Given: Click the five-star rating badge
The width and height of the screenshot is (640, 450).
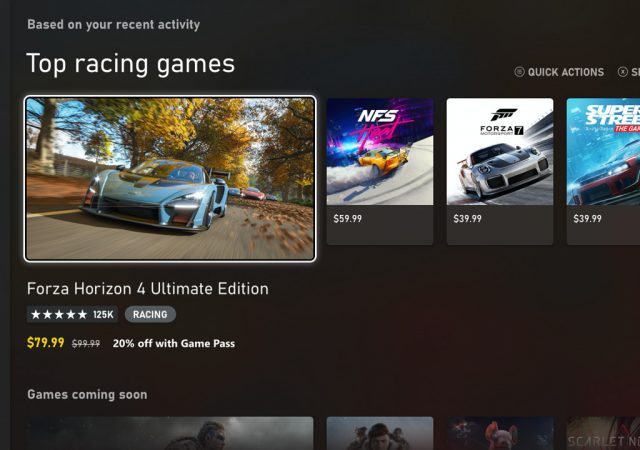Looking at the screenshot, I should [x=72, y=314].
